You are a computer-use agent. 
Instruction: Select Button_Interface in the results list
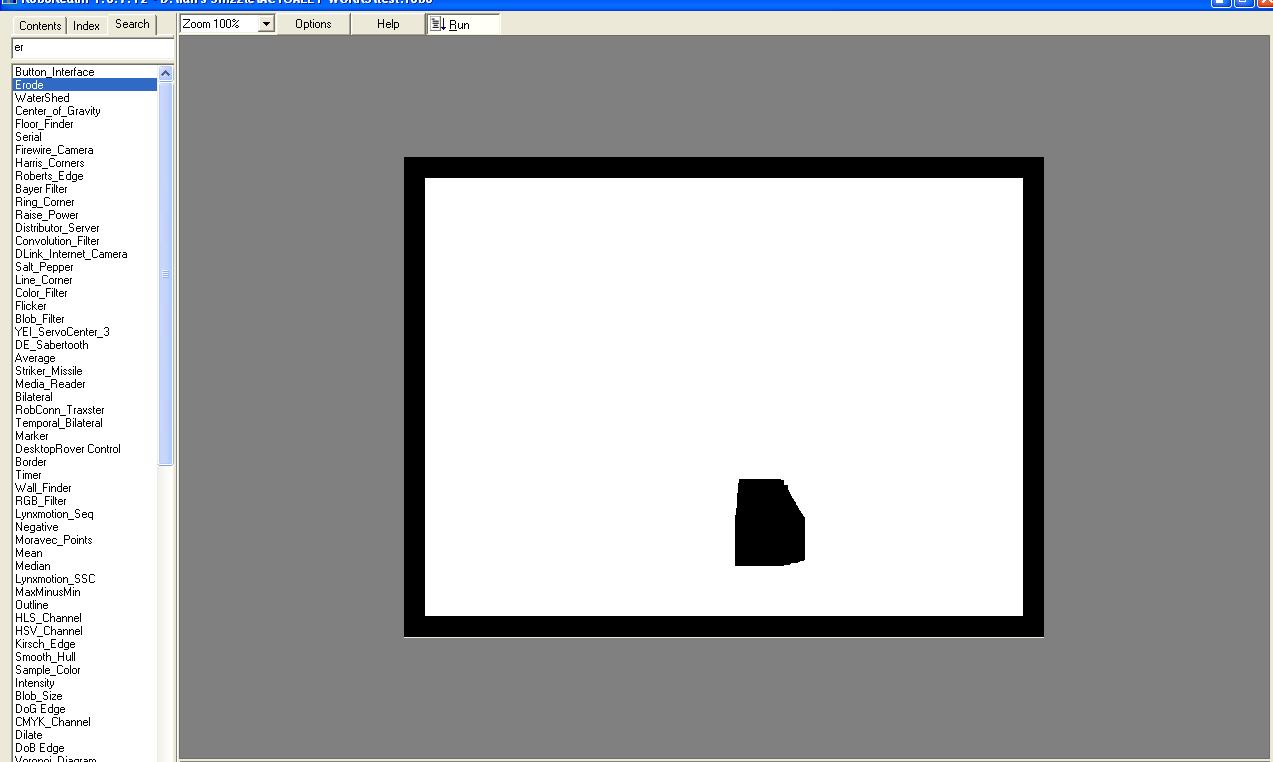[55, 72]
